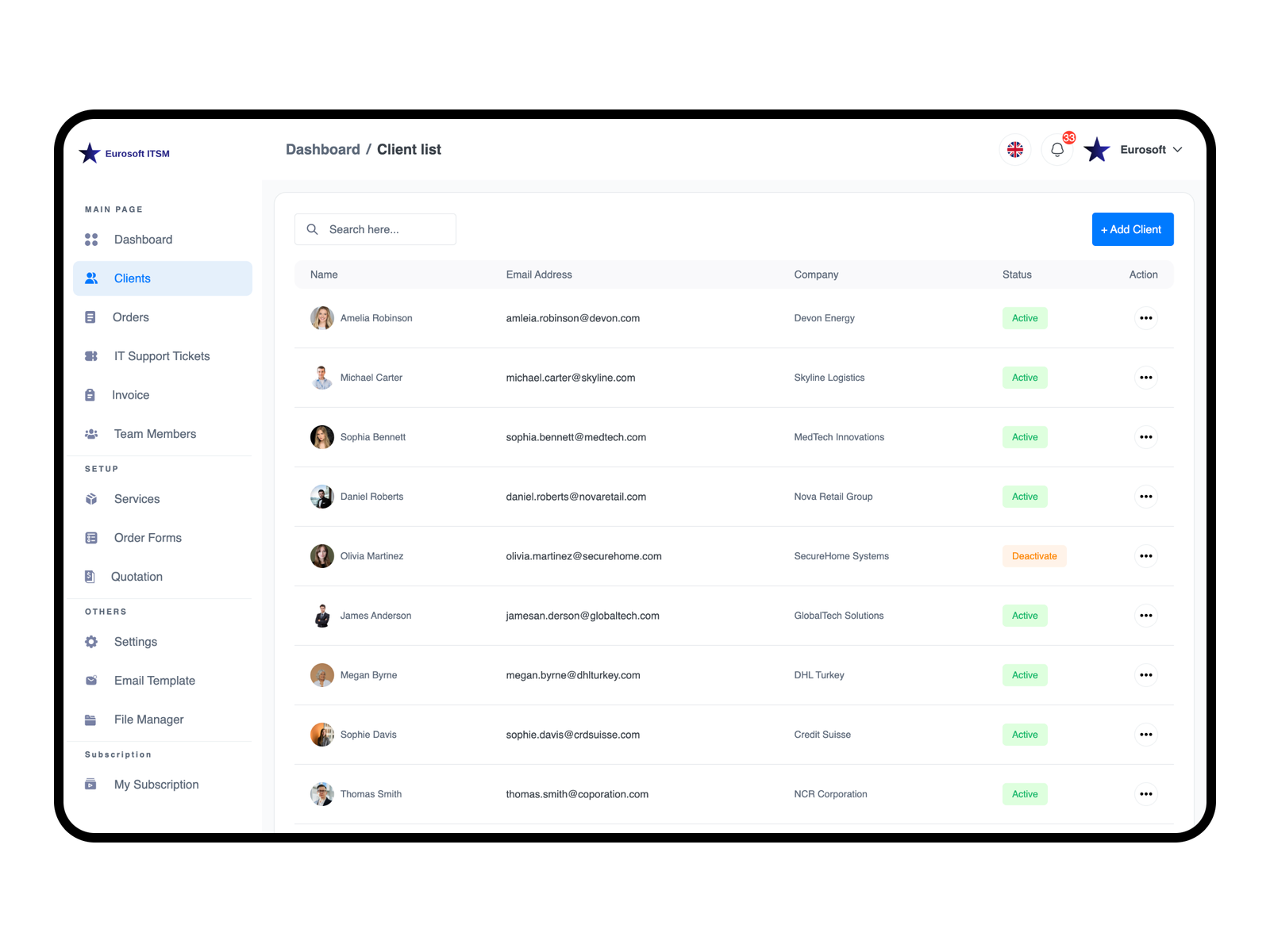Click the Add Client button
This screenshot has height=952, width=1270.
click(1133, 229)
